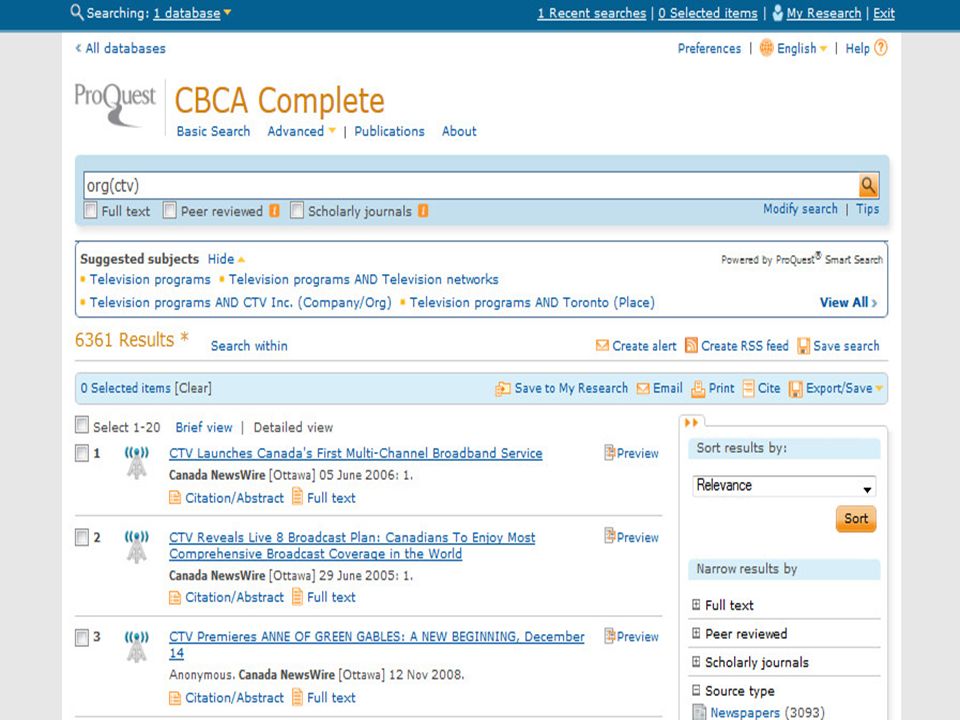Click the magnifier icon beside Searching
Image resolution: width=960 pixels, height=720 pixels.
point(77,12)
